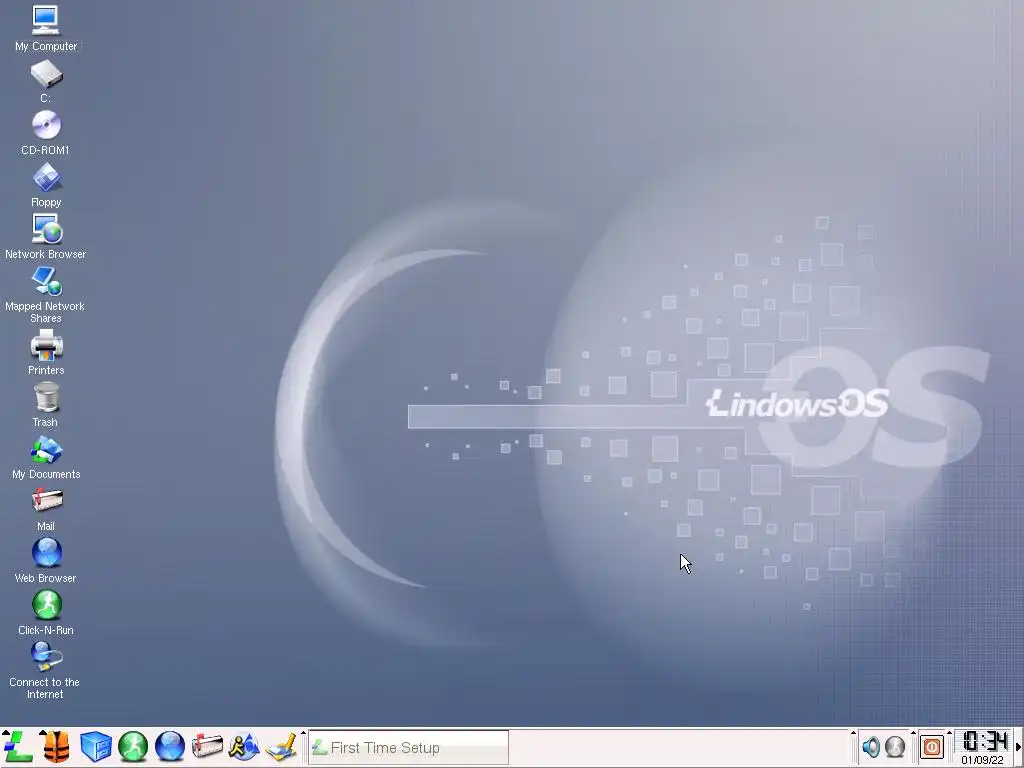Click the applet handle left of the speaker
Screen dimensions: 1024x768
853,747
